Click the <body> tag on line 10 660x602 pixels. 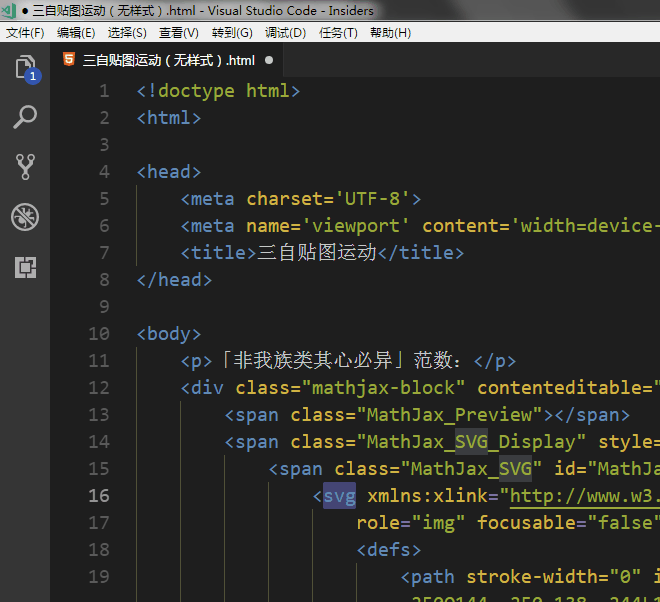coord(169,334)
